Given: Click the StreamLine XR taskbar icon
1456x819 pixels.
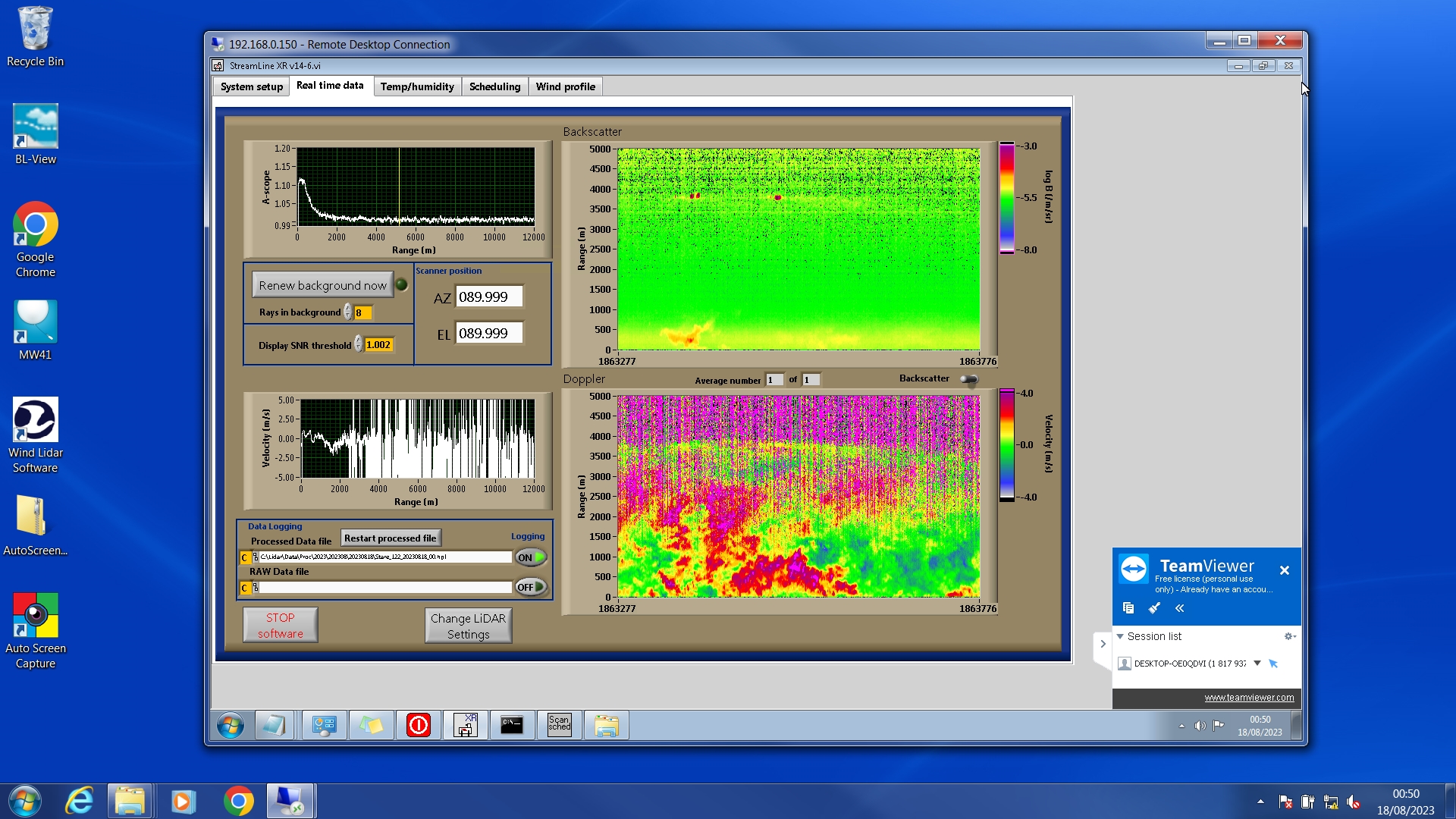Looking at the screenshot, I should coord(465,726).
